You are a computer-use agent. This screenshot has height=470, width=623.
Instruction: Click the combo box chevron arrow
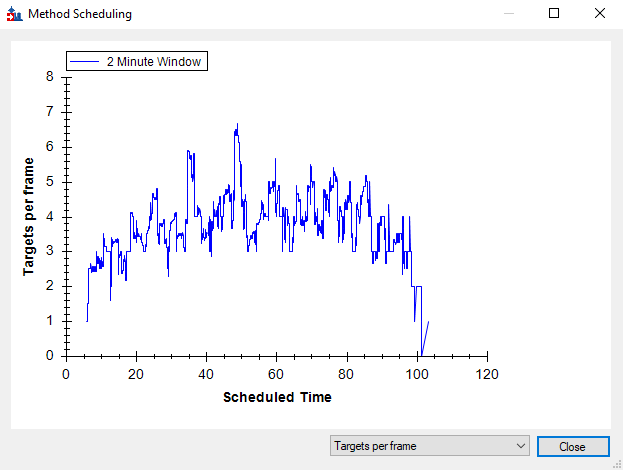point(519,446)
